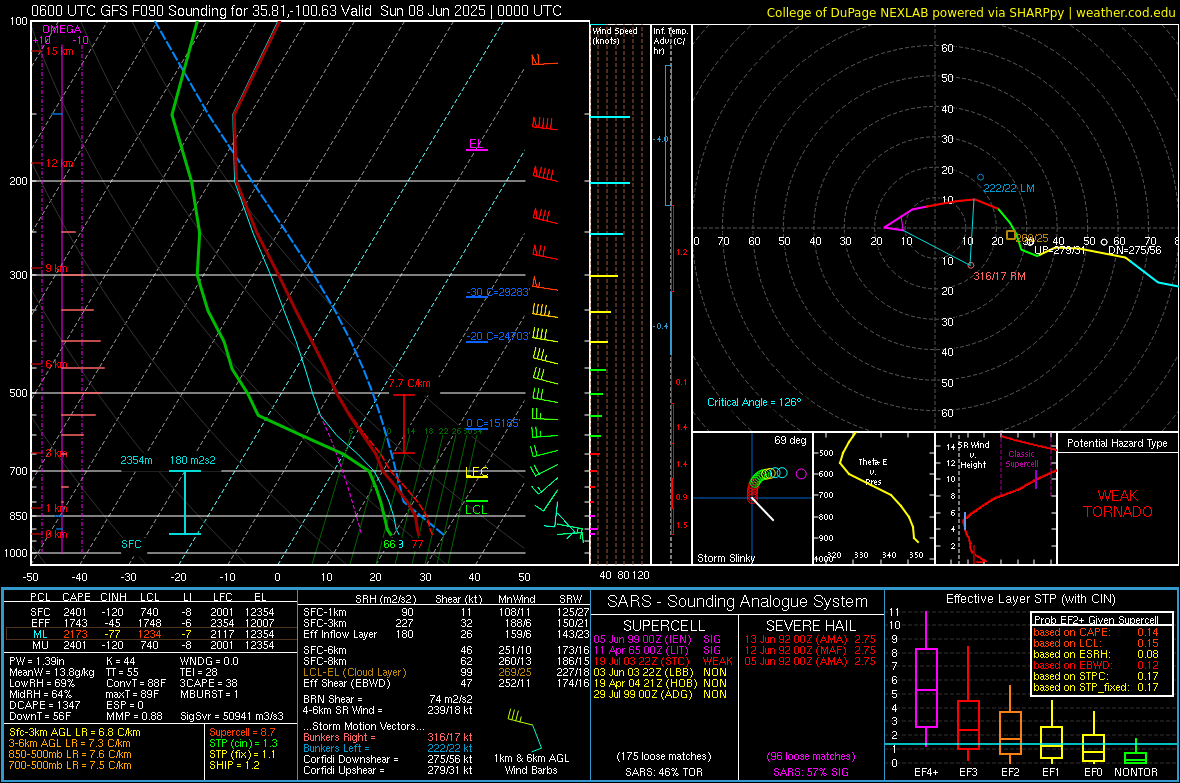
Task: Select the 15 km height marker
Action: coord(59,51)
